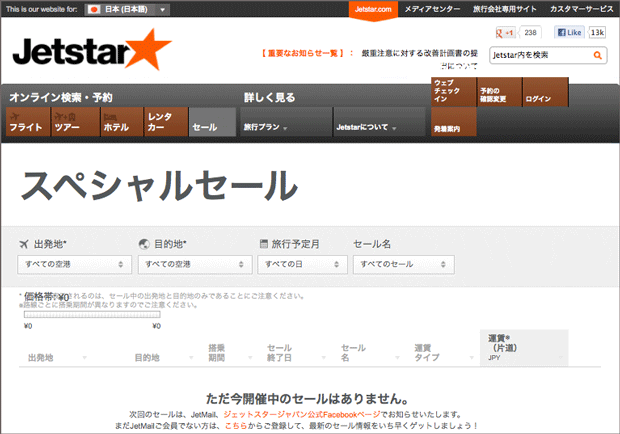This screenshot has height=434, width=620.
Task: Click the Google +1 button
Action: [505, 33]
